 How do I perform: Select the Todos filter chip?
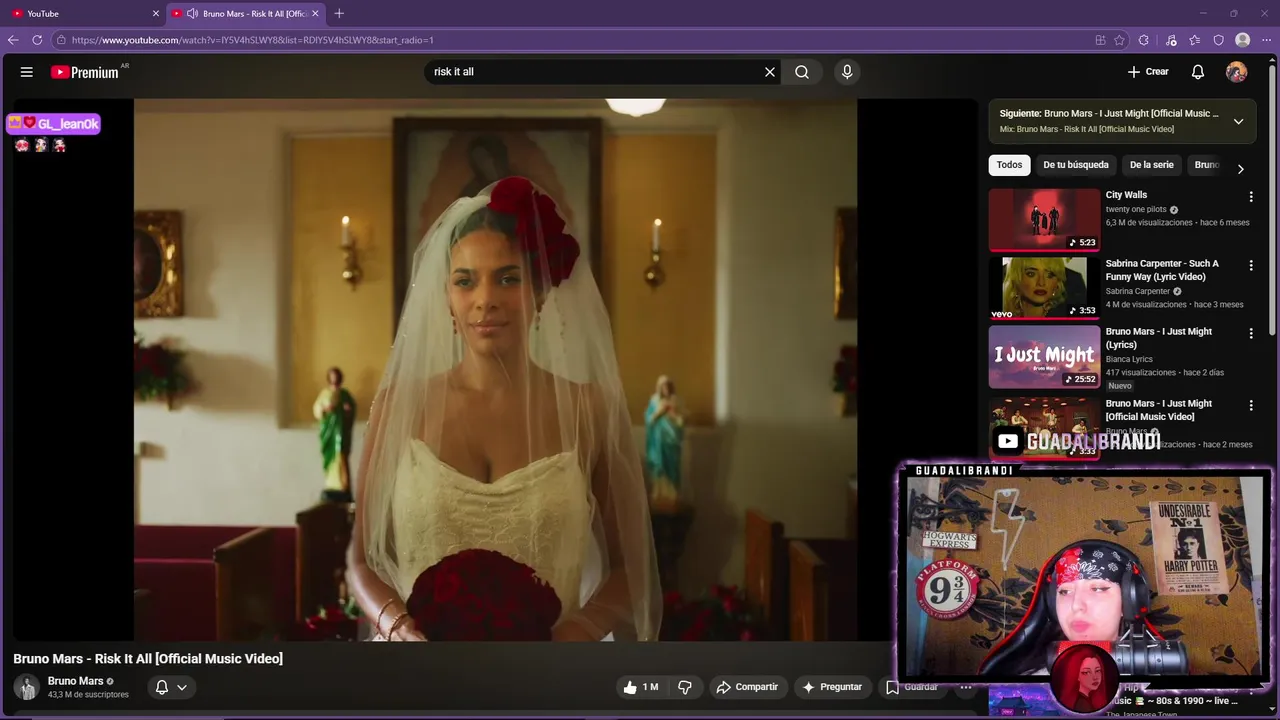[x=1010, y=165]
